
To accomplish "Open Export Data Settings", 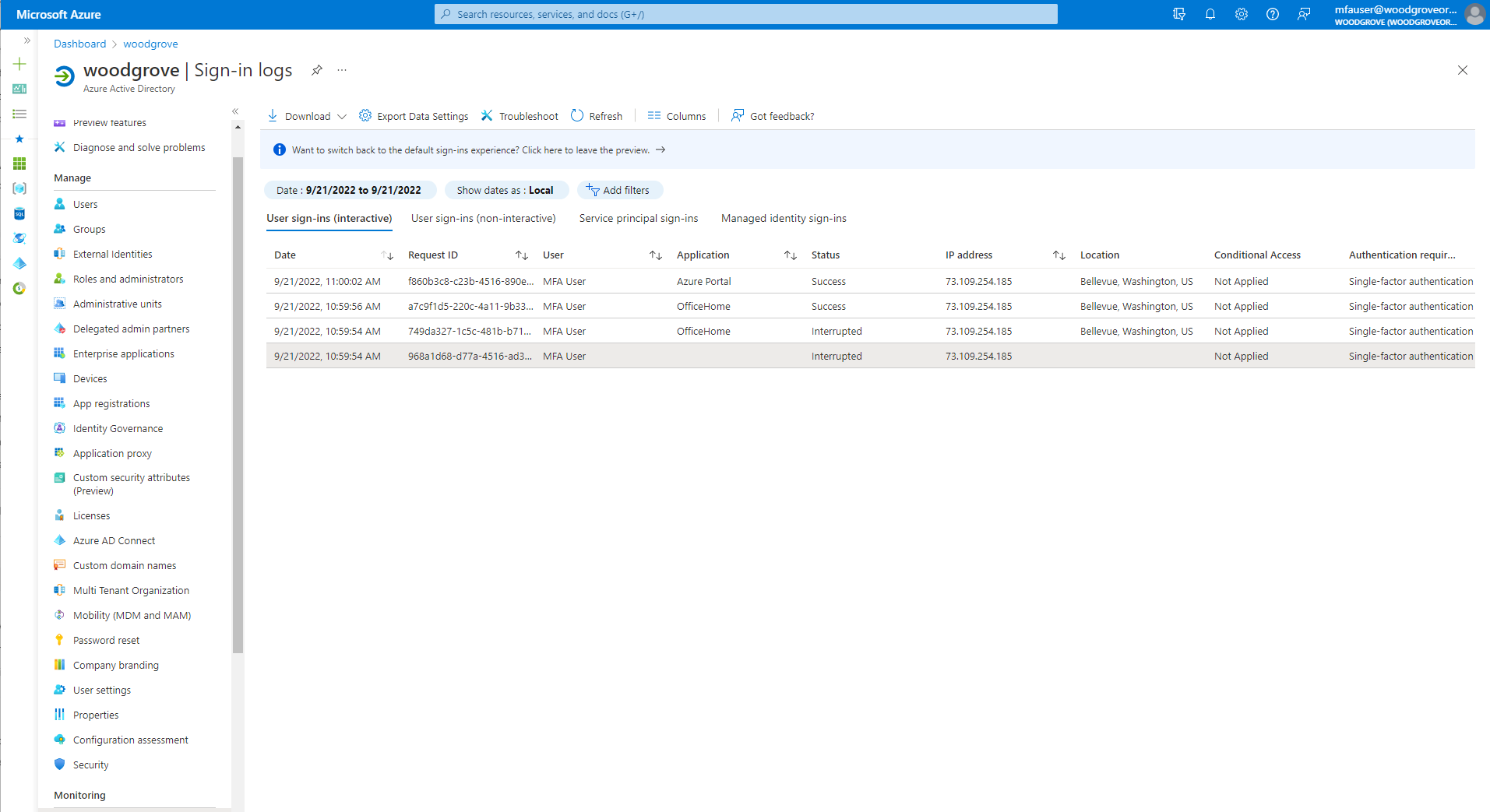I will coord(414,116).
